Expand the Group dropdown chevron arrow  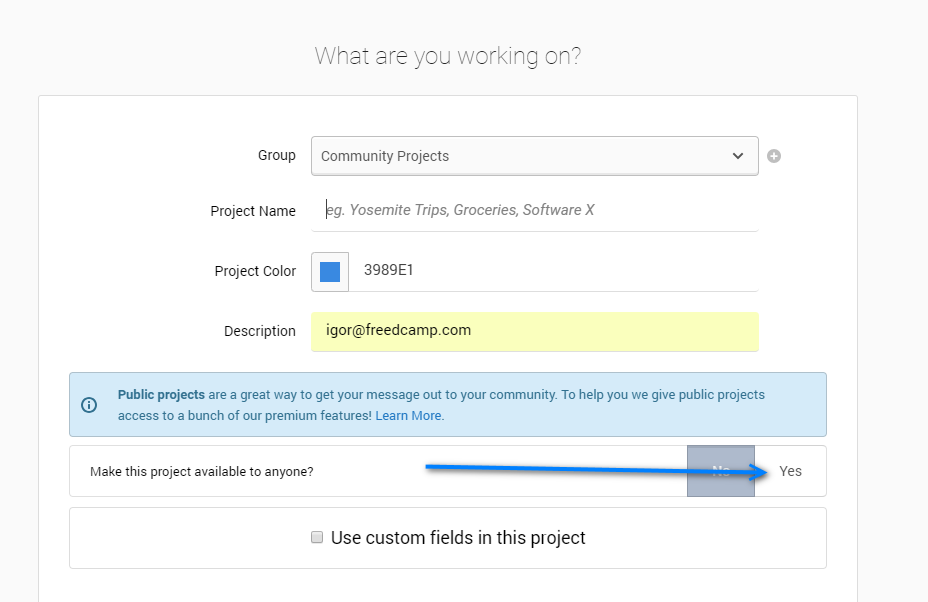738,156
